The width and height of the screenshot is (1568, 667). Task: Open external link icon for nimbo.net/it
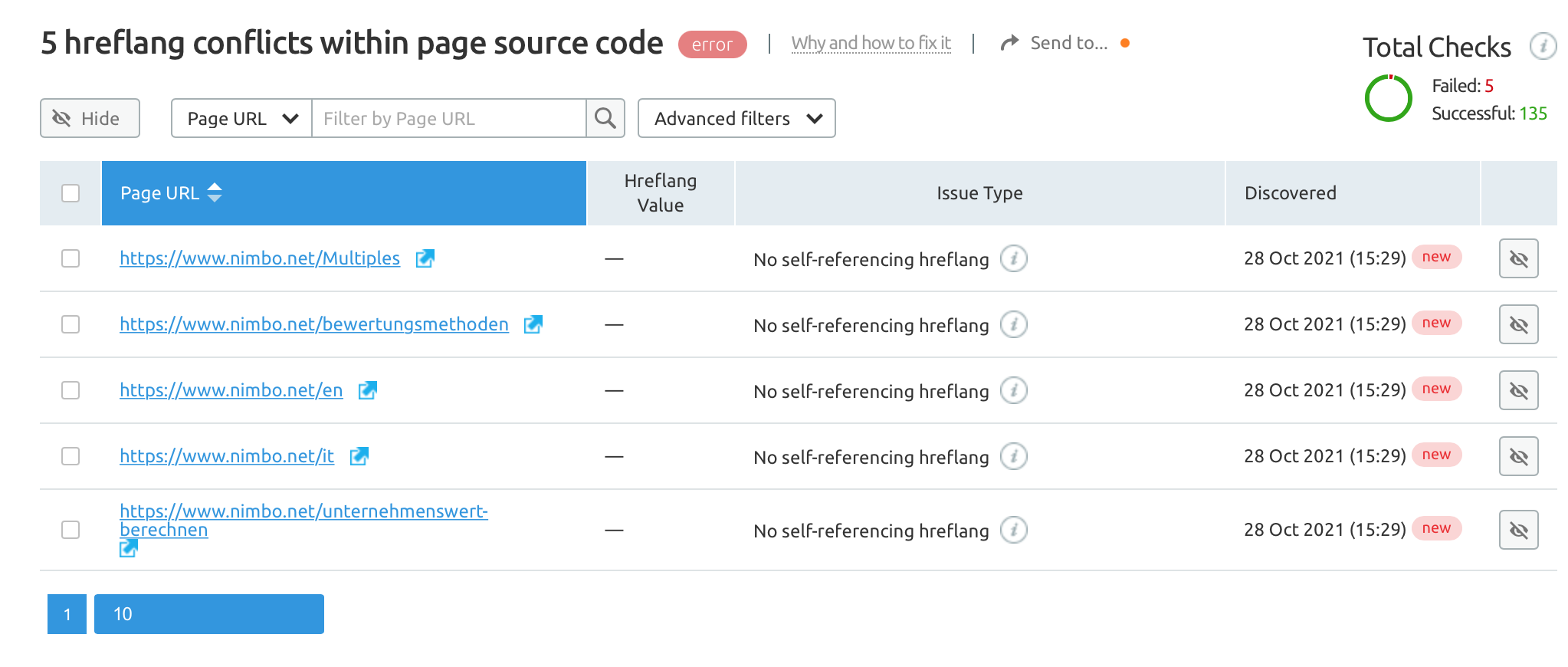(x=359, y=457)
